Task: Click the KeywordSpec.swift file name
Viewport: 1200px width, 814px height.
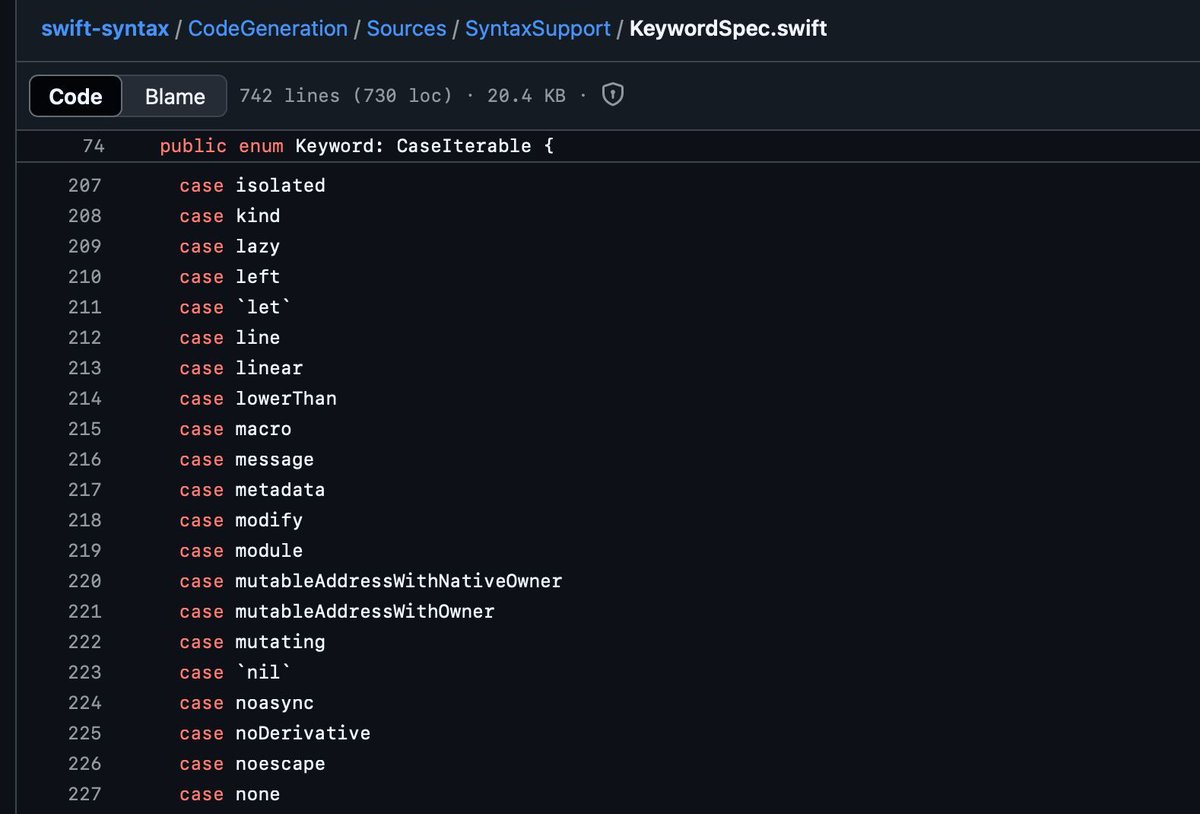Action: tap(728, 28)
